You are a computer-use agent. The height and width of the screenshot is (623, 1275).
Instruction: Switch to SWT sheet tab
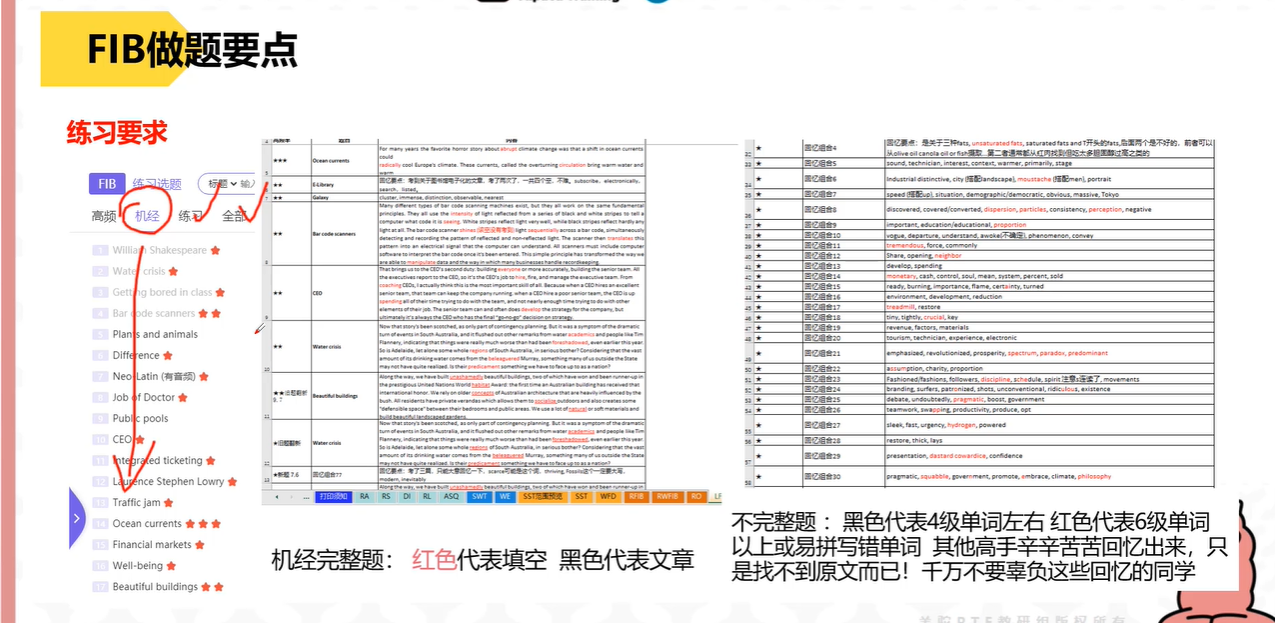tap(480, 496)
